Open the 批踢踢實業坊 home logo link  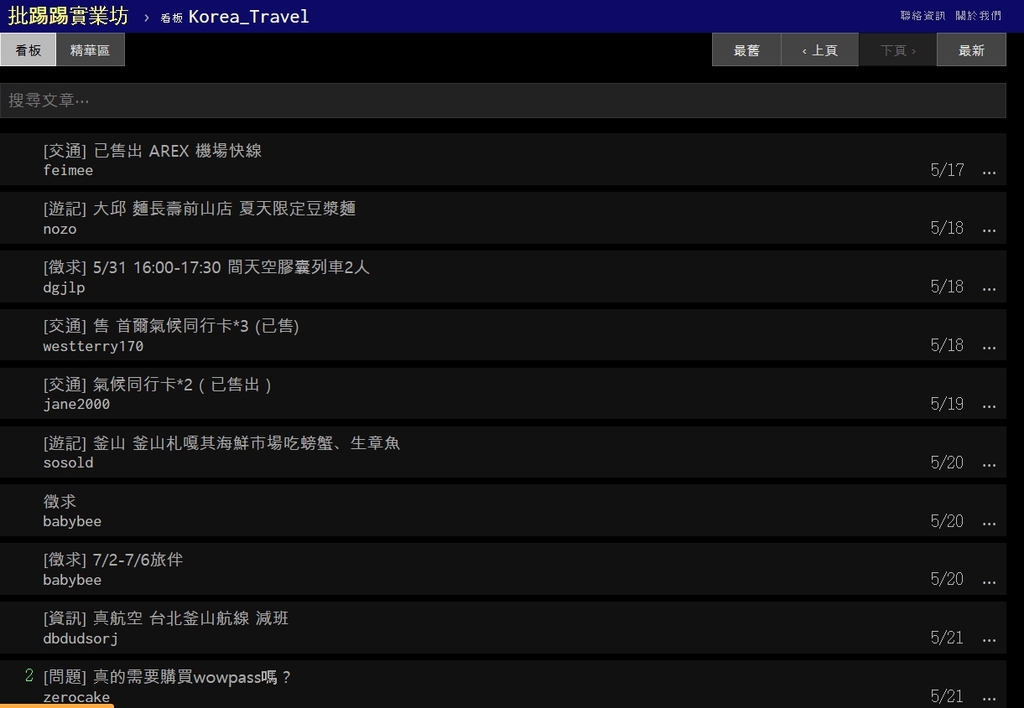click(x=68, y=16)
